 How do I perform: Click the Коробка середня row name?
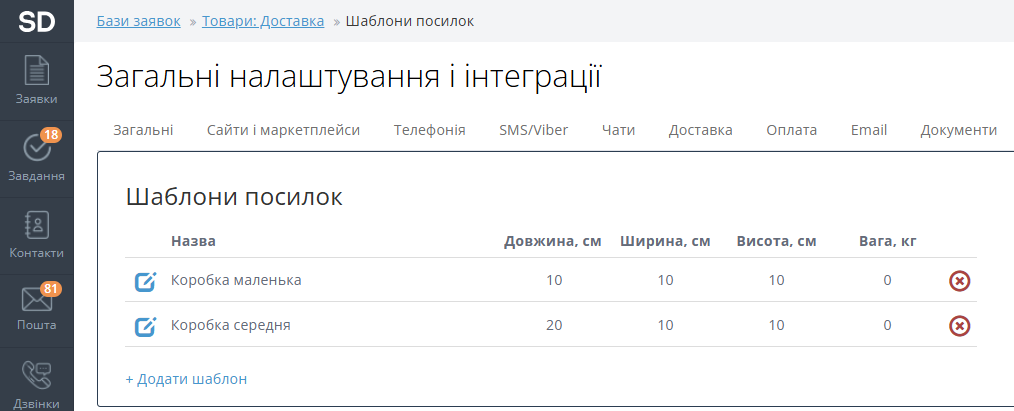point(231,326)
